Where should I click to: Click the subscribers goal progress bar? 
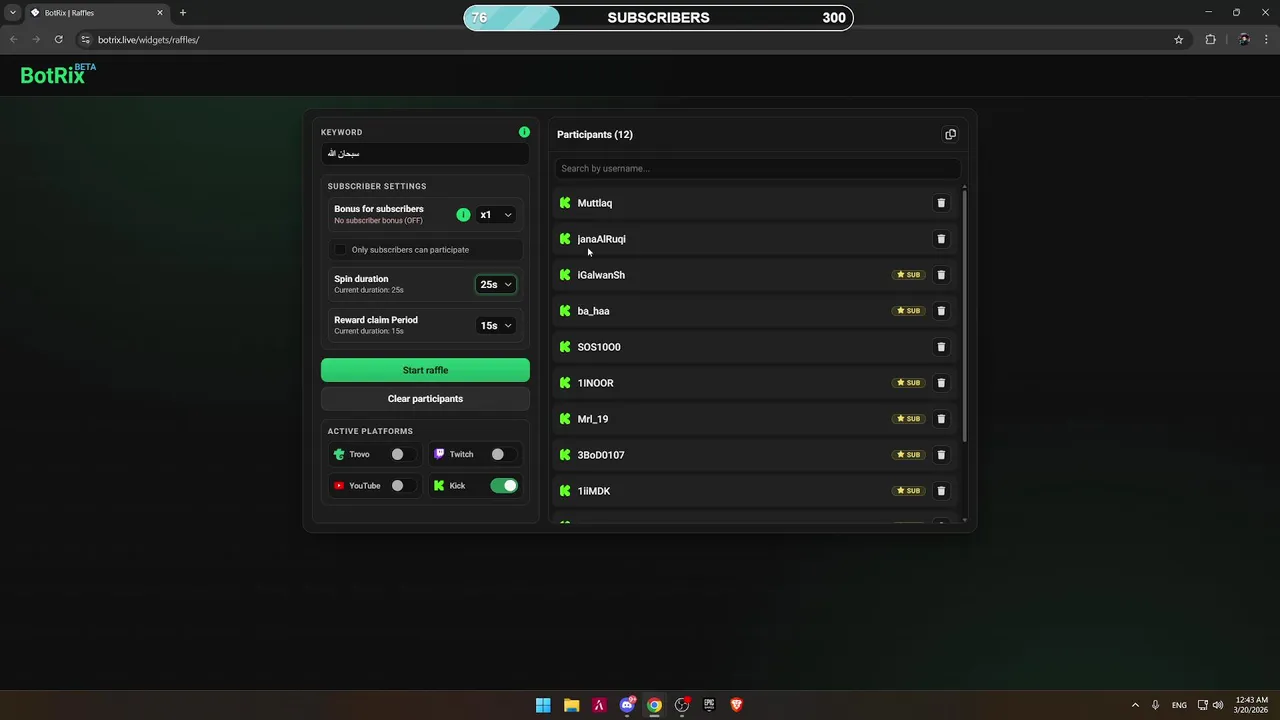click(658, 18)
